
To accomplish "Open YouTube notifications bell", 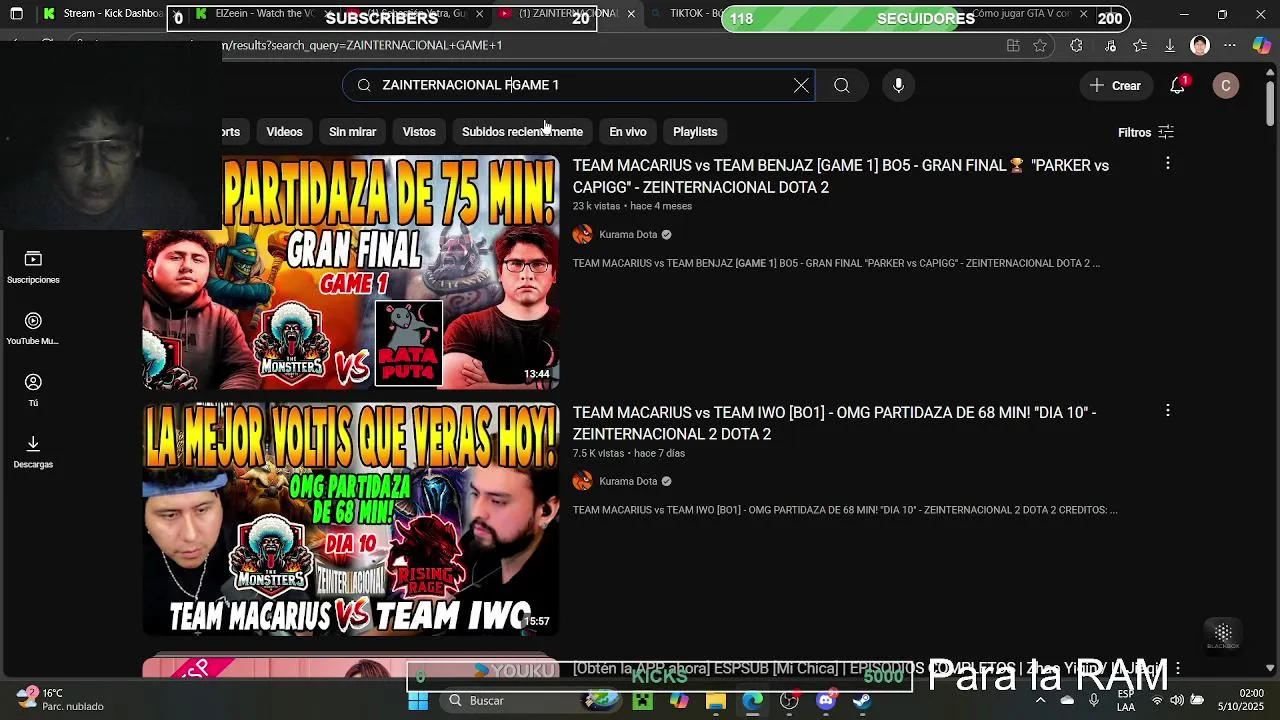I will point(1178,86).
